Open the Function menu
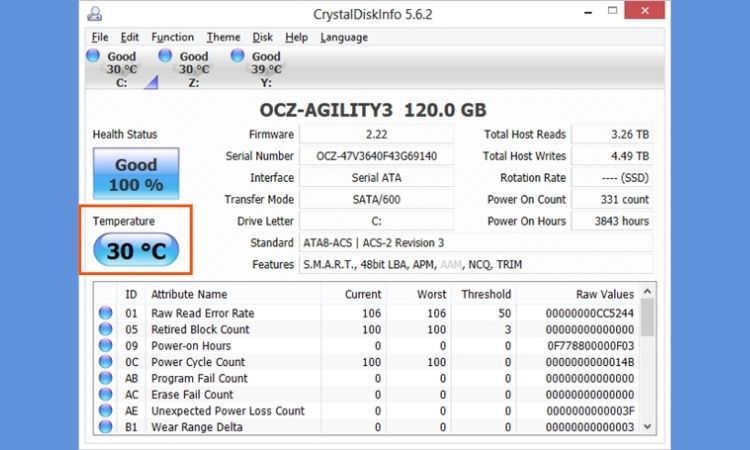 (173, 37)
